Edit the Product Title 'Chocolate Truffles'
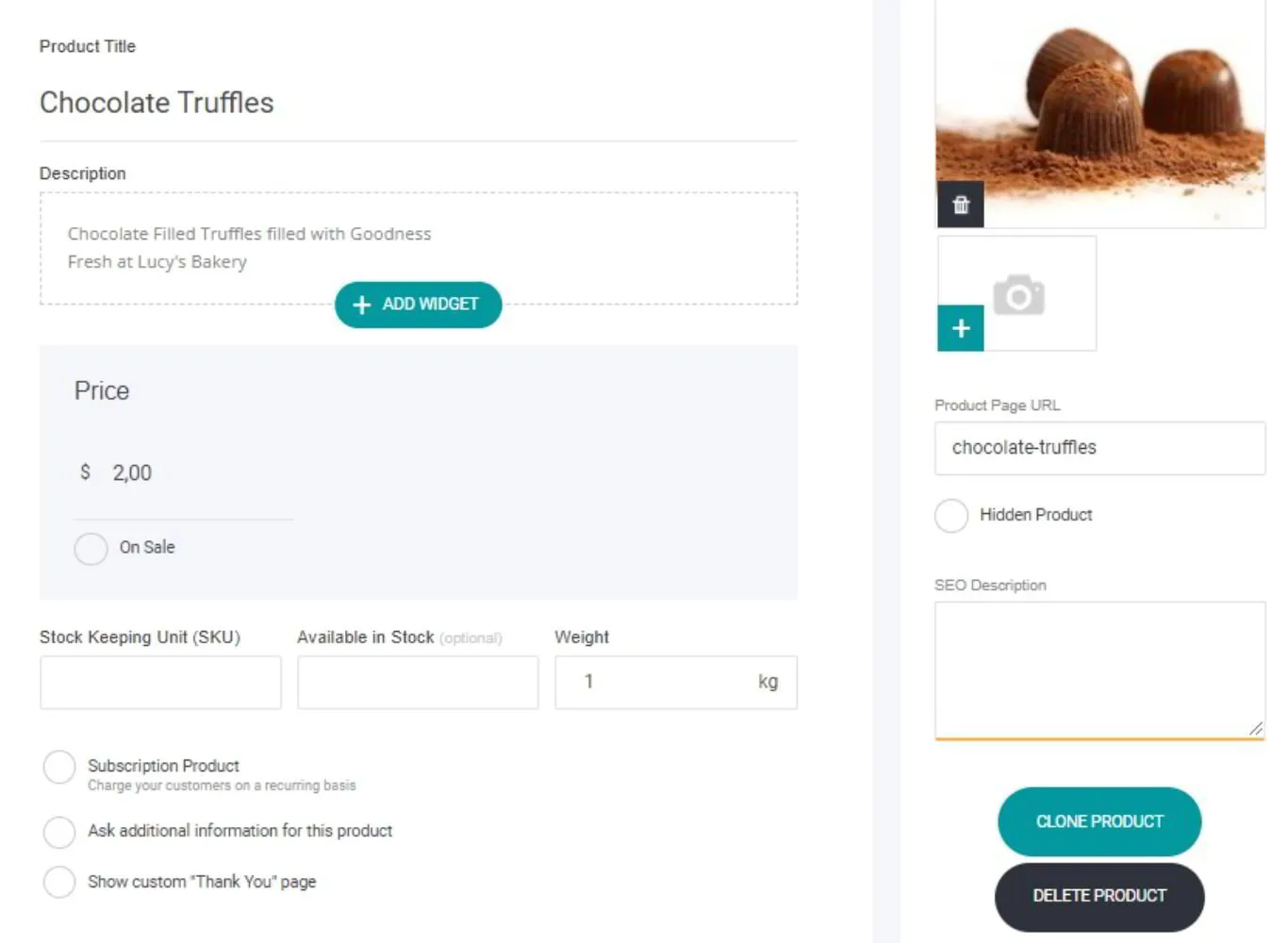The image size is (1288, 943). [x=157, y=103]
